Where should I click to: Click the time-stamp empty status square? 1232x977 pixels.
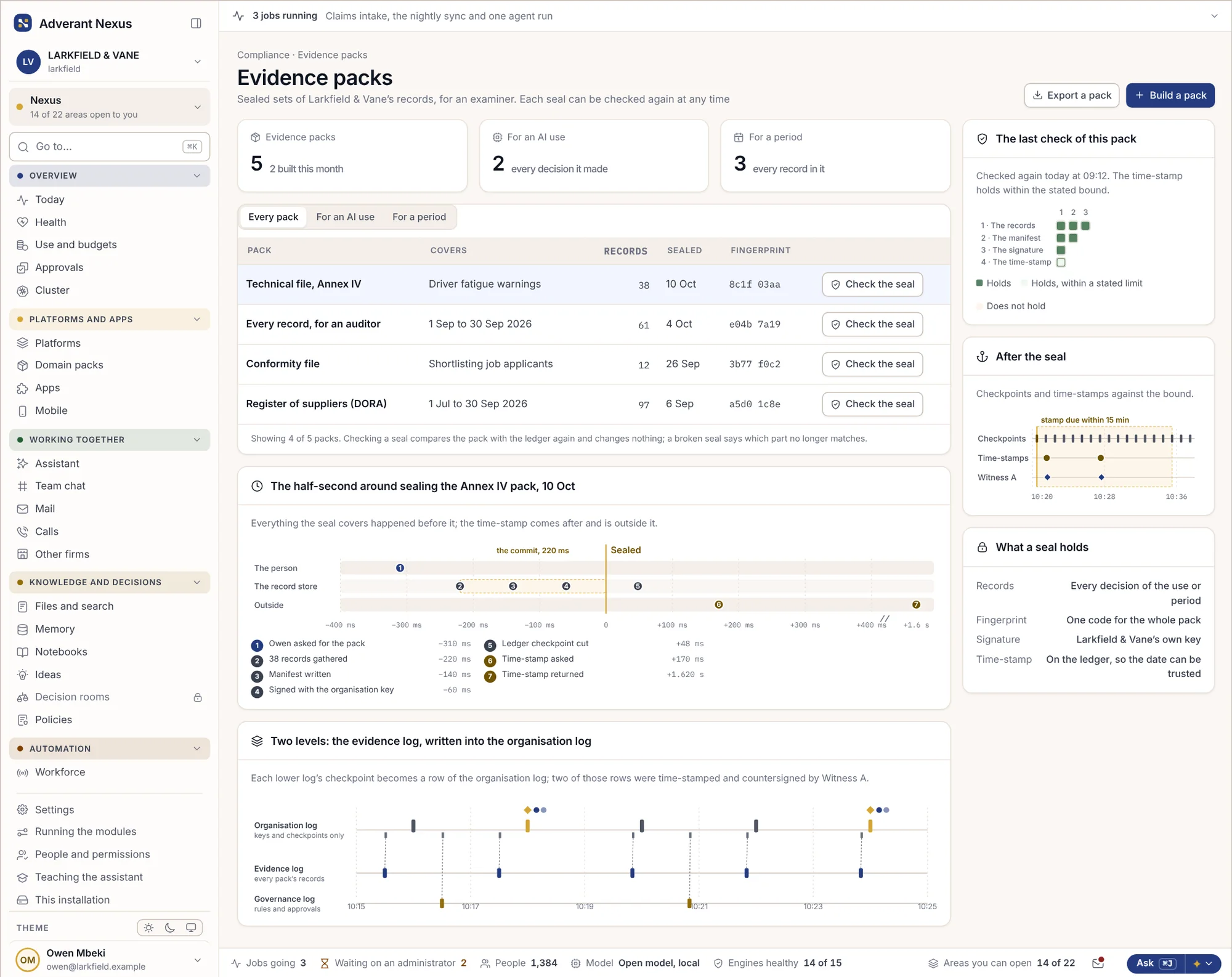point(1061,262)
